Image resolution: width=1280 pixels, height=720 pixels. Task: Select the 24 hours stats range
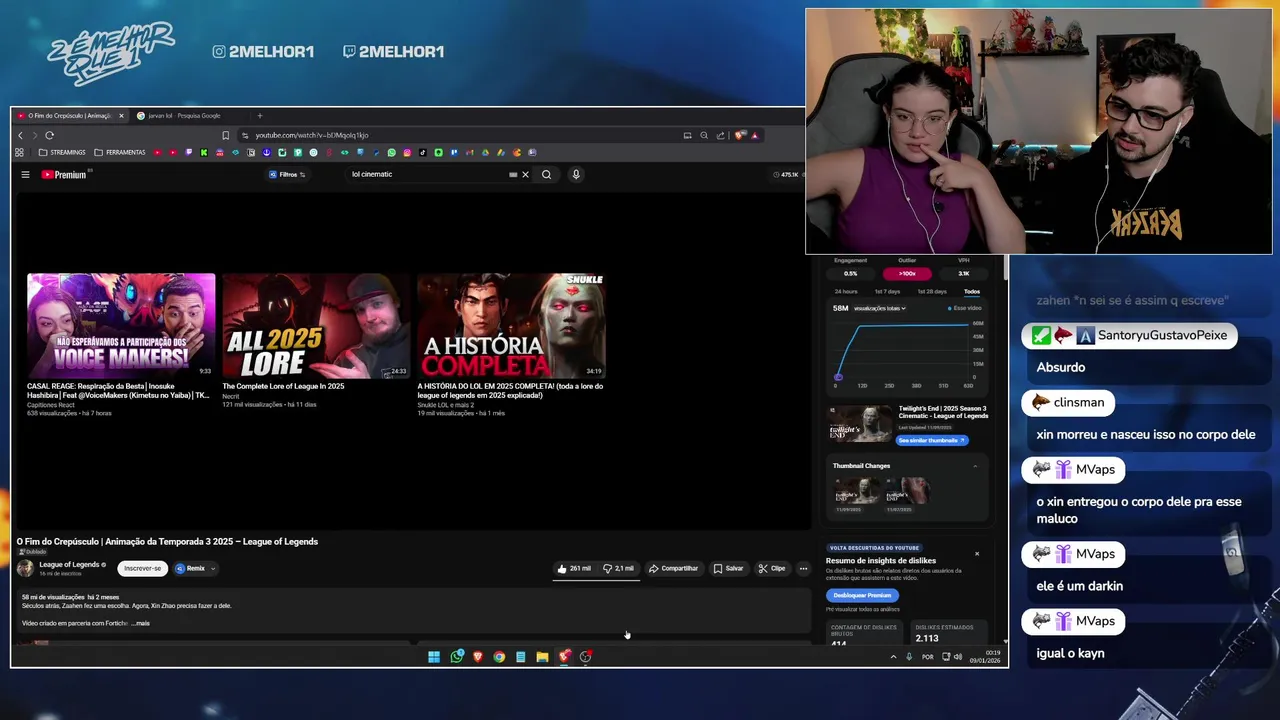(846, 291)
